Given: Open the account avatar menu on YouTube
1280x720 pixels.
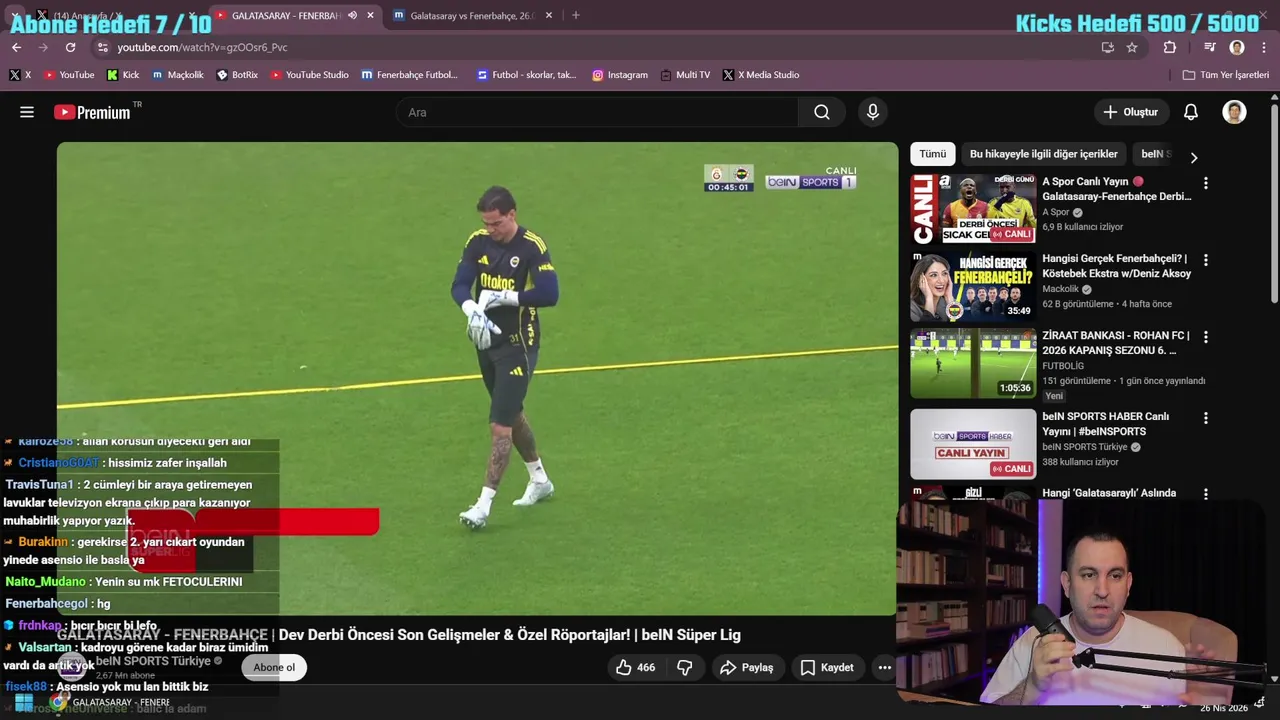Looking at the screenshot, I should pyautogui.click(x=1234, y=112).
